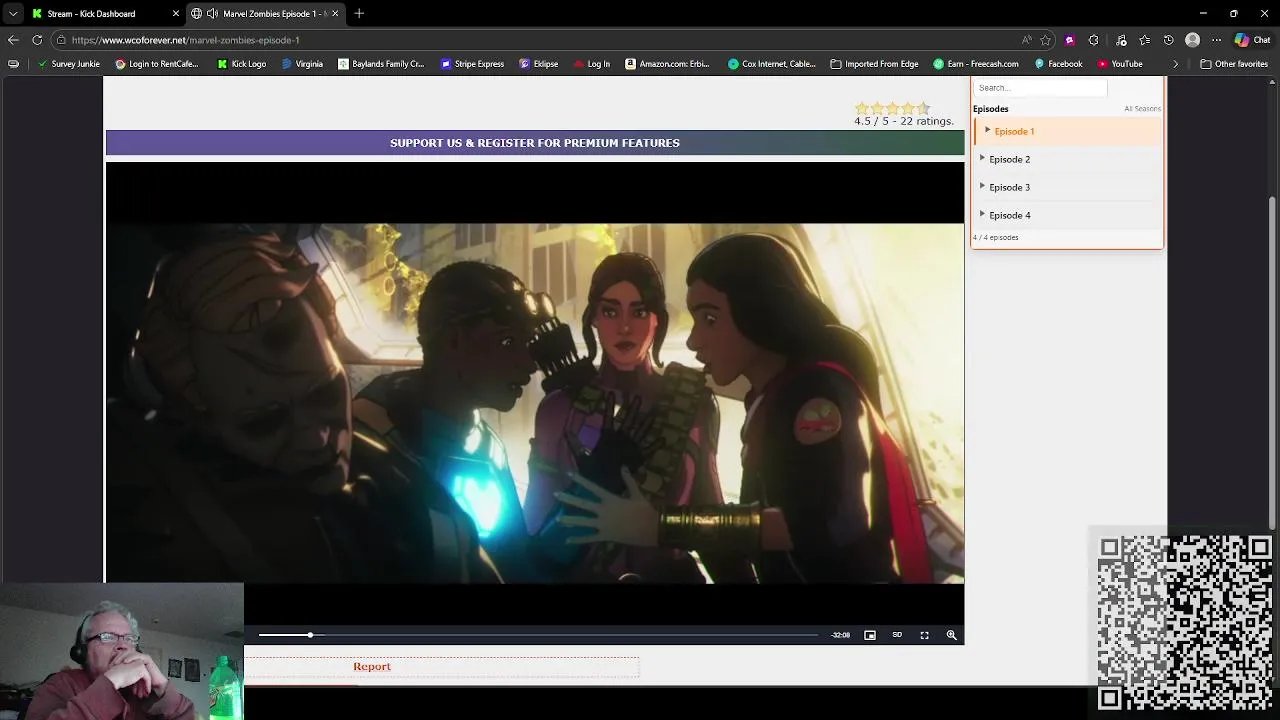Open the Favorites list icon
This screenshot has width=1280, height=720.
(1144, 40)
